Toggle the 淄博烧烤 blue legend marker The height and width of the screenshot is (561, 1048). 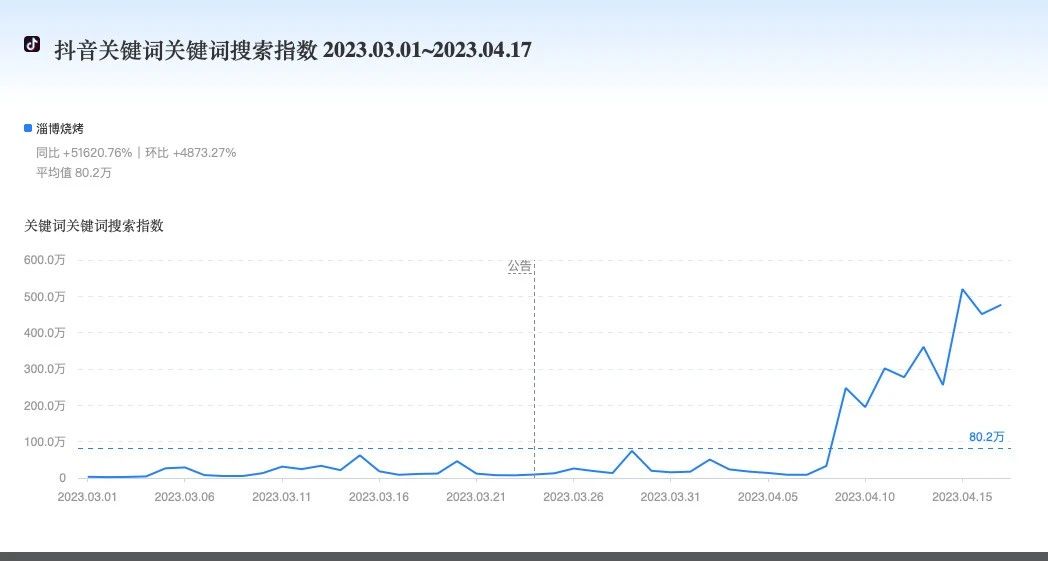pos(27,128)
